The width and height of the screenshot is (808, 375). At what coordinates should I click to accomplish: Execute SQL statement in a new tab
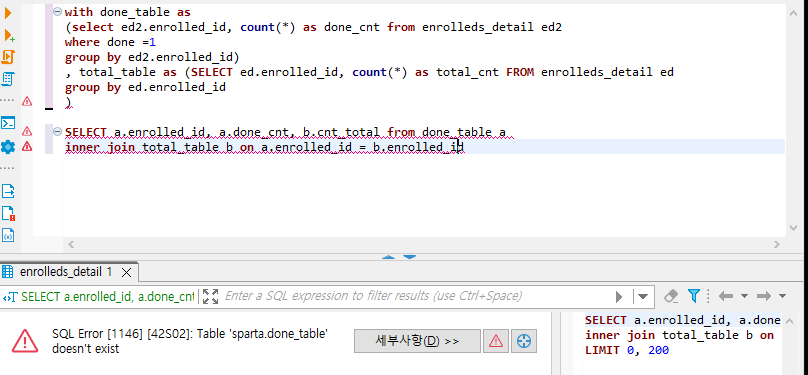pos(9,35)
